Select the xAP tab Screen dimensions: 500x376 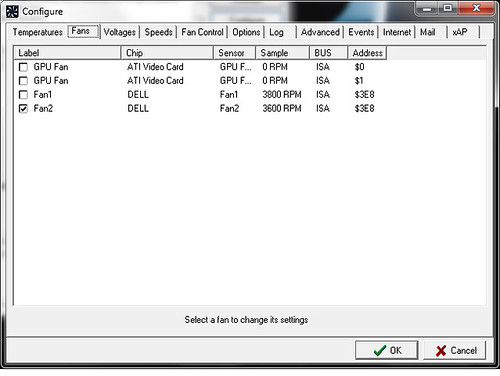pos(460,32)
